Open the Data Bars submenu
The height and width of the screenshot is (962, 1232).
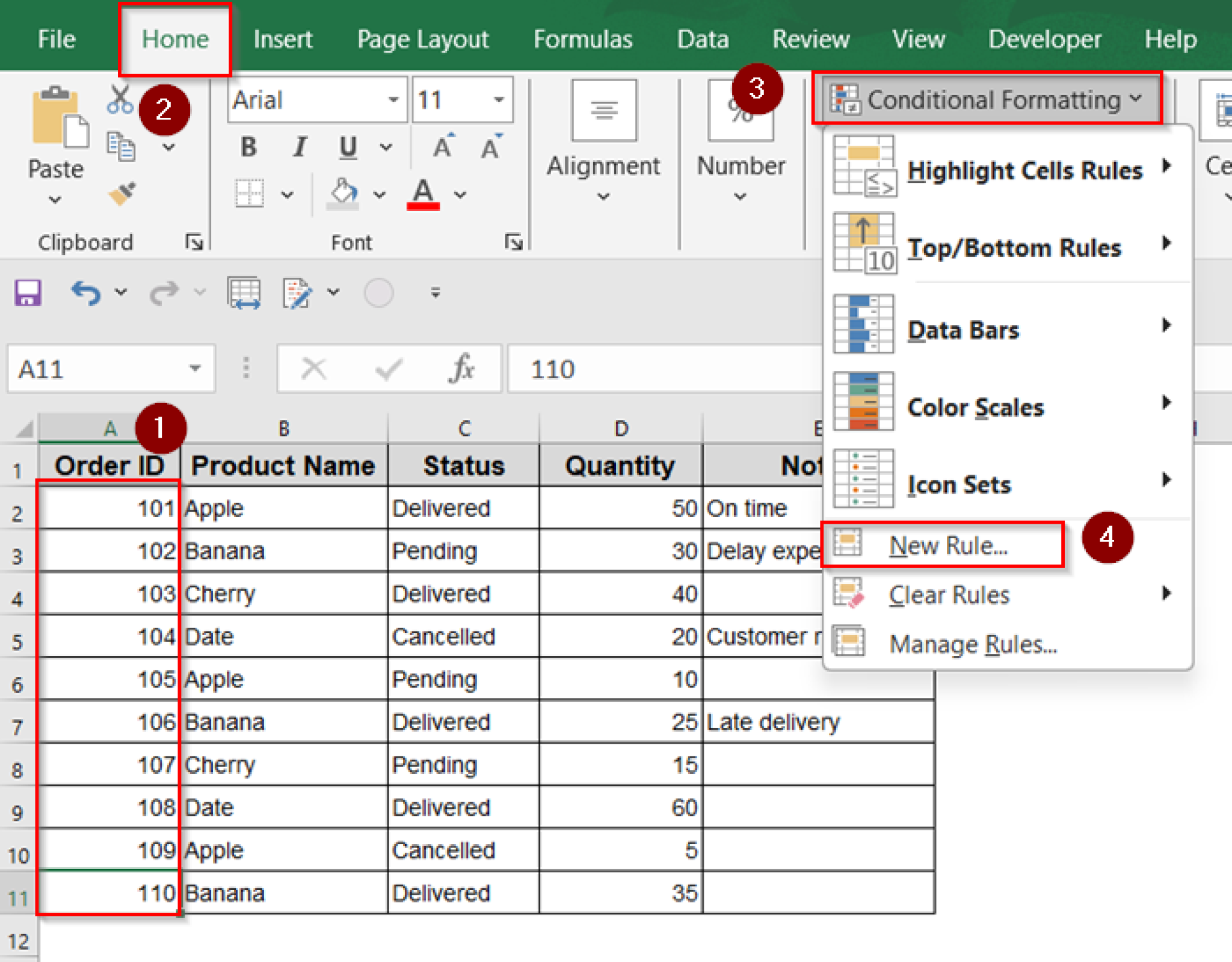pos(963,329)
